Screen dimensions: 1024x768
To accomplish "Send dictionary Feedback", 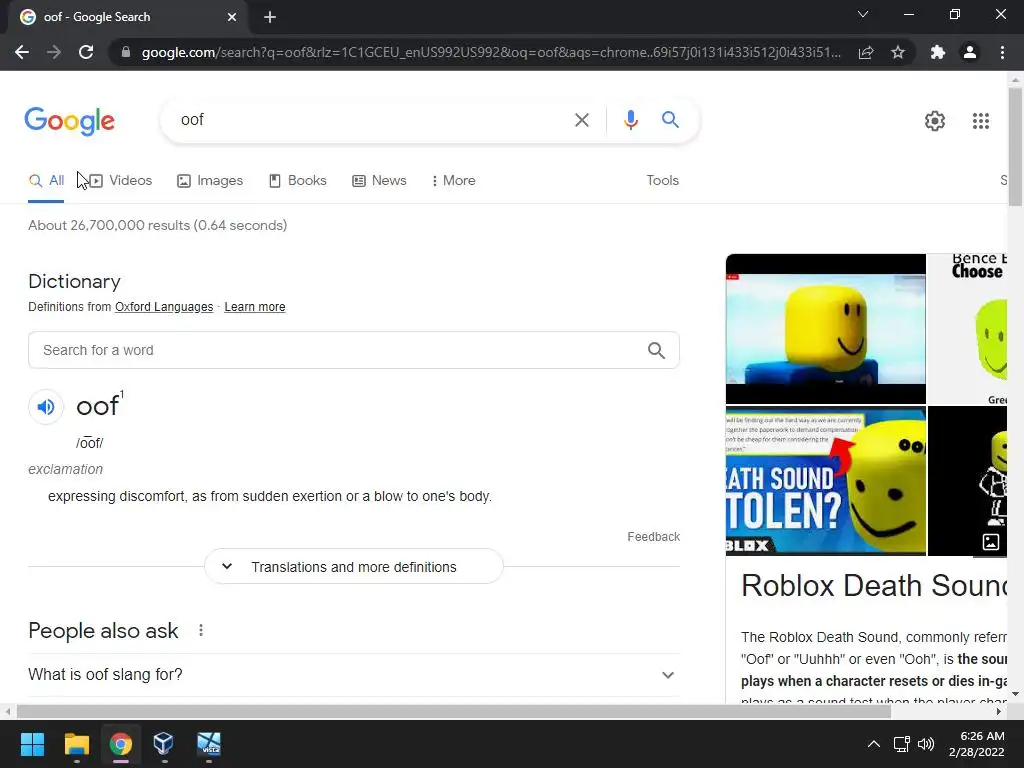I will [x=653, y=537].
